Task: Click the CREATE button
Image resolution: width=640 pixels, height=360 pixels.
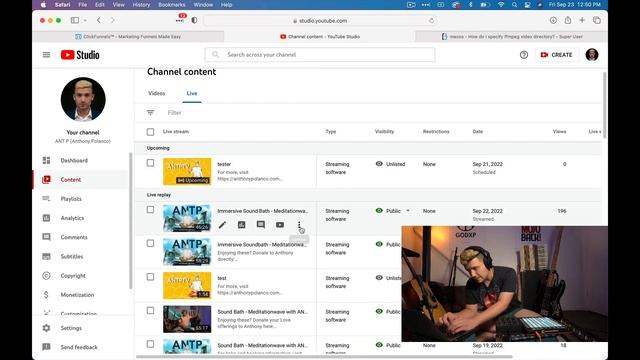Action: coord(557,55)
